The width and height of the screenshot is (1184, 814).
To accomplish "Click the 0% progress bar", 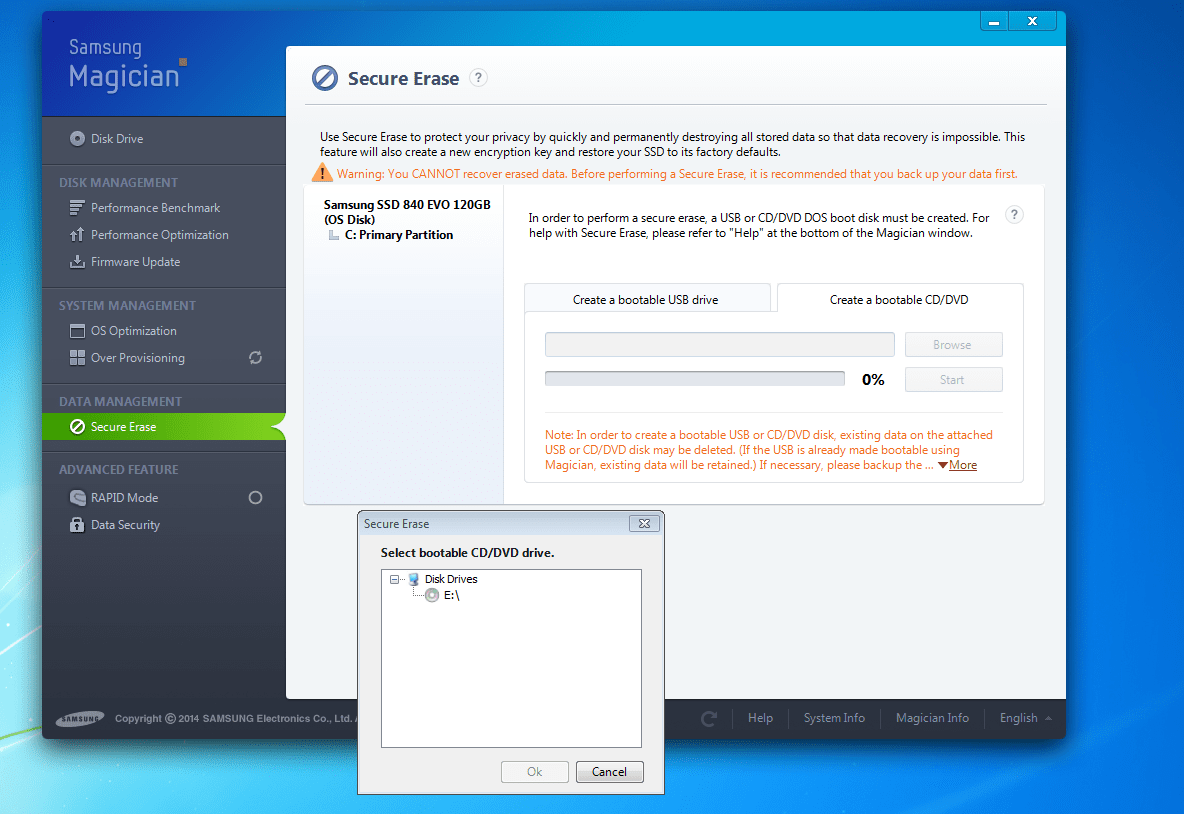I will 695,378.
